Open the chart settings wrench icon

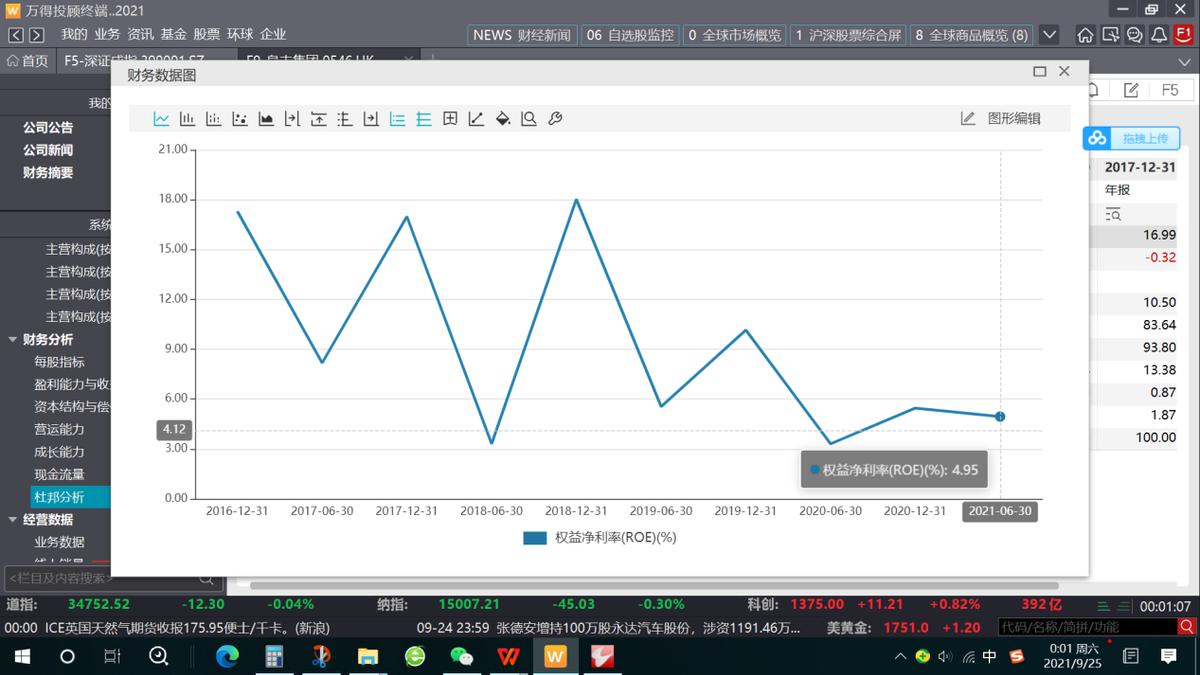[x=555, y=119]
